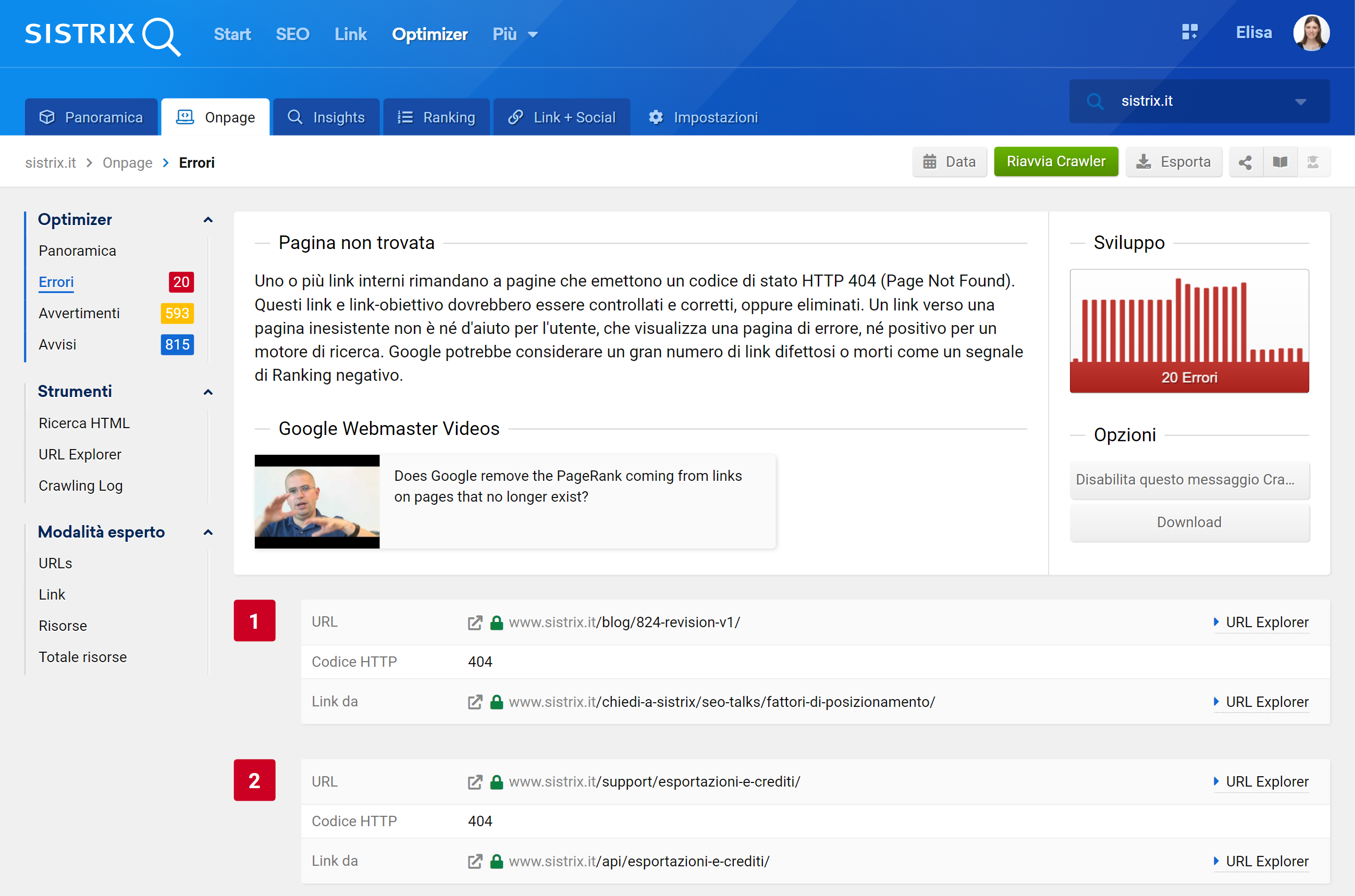Open URL Explorer for support/esportazioni-e-crediti

coord(1261,782)
